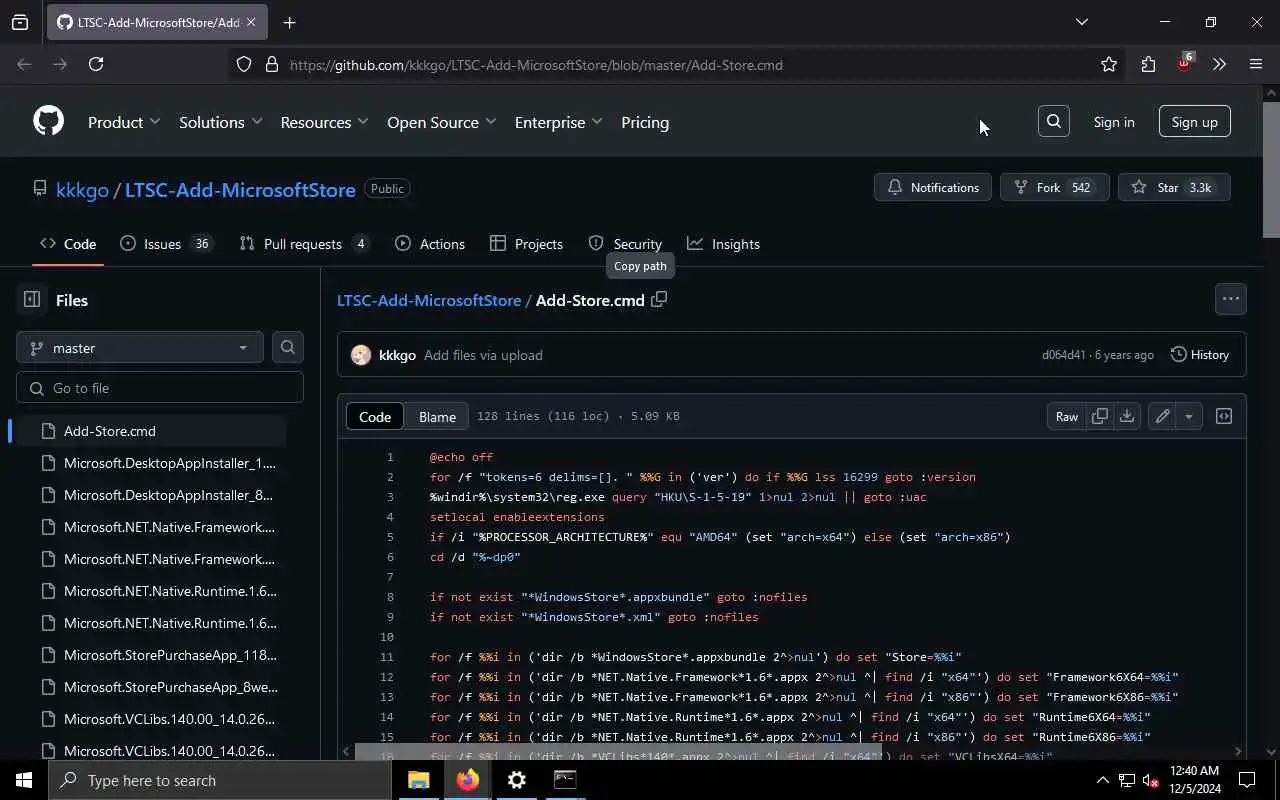
Task: Click the search magnifier icon in header
Action: [1054, 121]
